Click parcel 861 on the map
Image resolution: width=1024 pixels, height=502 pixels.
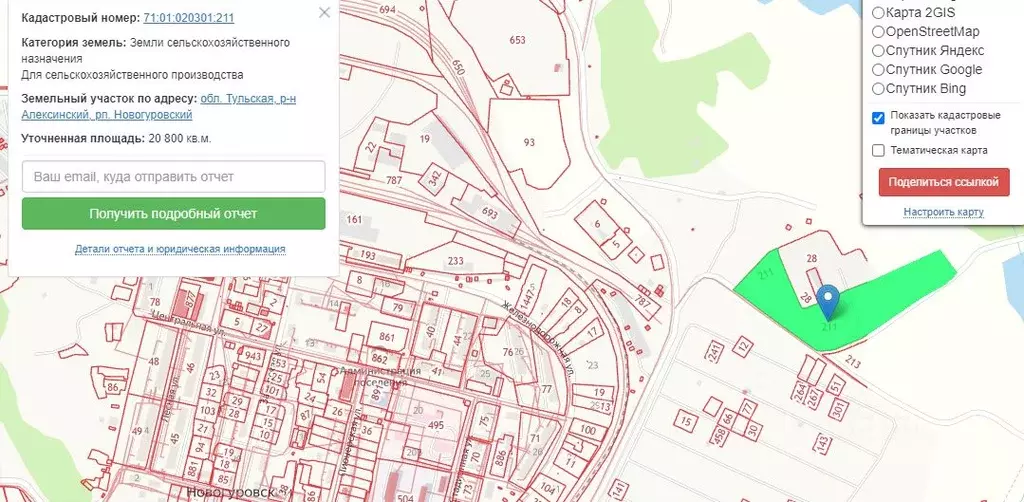click(x=386, y=337)
